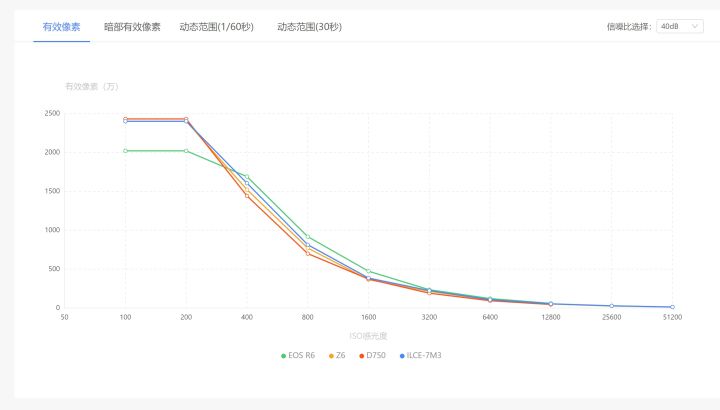Select the 动态范围(1/60秒) tab

(x=216, y=26)
